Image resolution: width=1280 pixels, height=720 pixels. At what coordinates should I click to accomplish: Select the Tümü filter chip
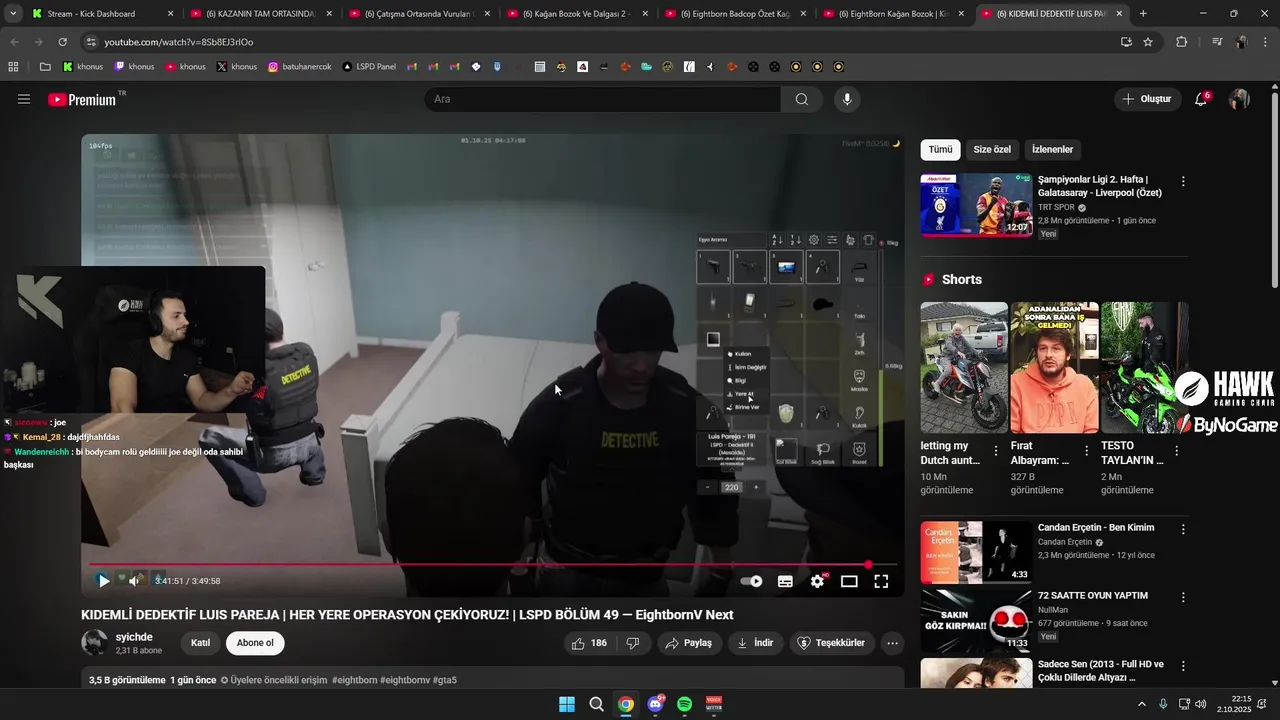coord(940,150)
